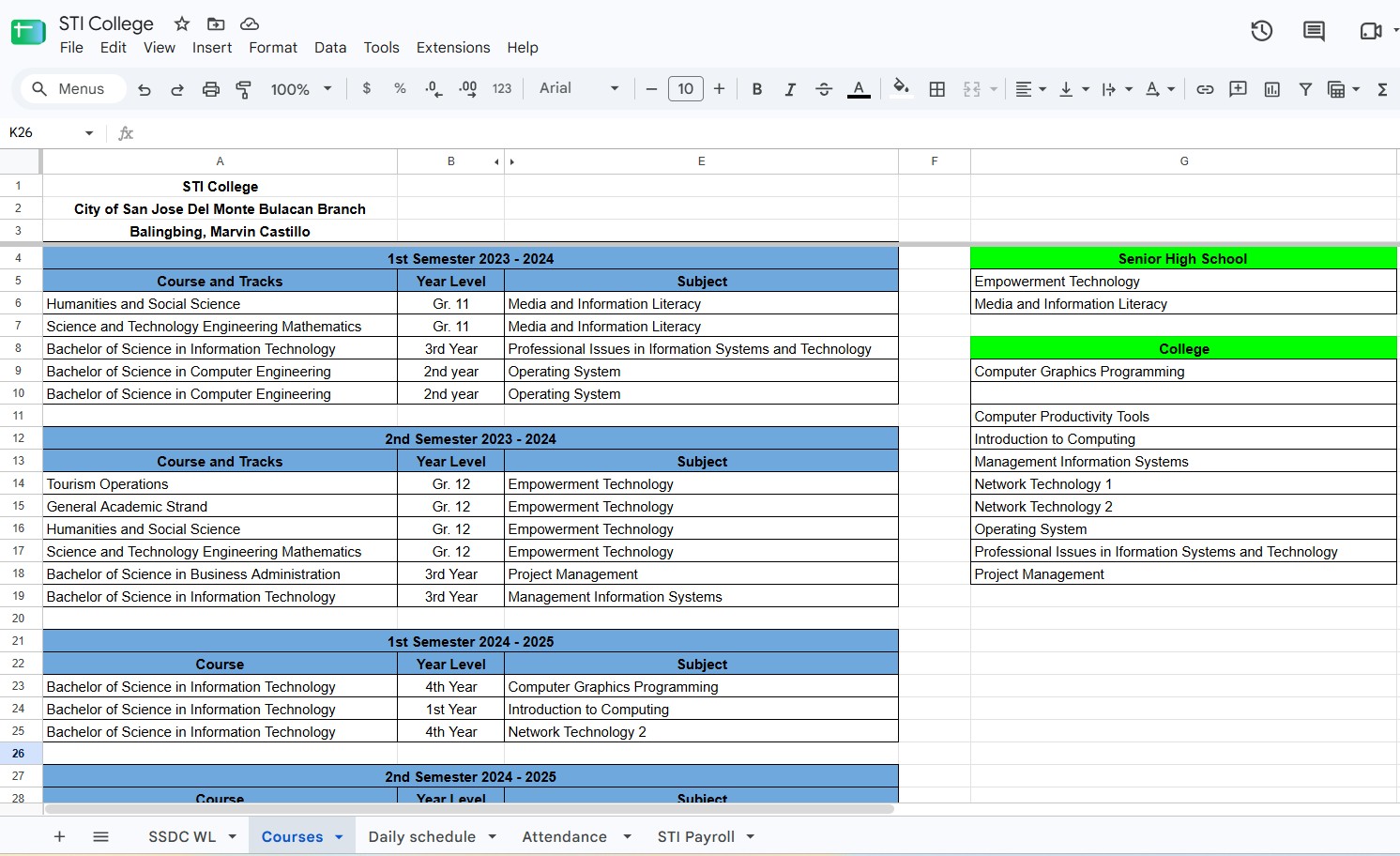
Task: Insert a link with the link icon
Action: pyautogui.click(x=1205, y=89)
